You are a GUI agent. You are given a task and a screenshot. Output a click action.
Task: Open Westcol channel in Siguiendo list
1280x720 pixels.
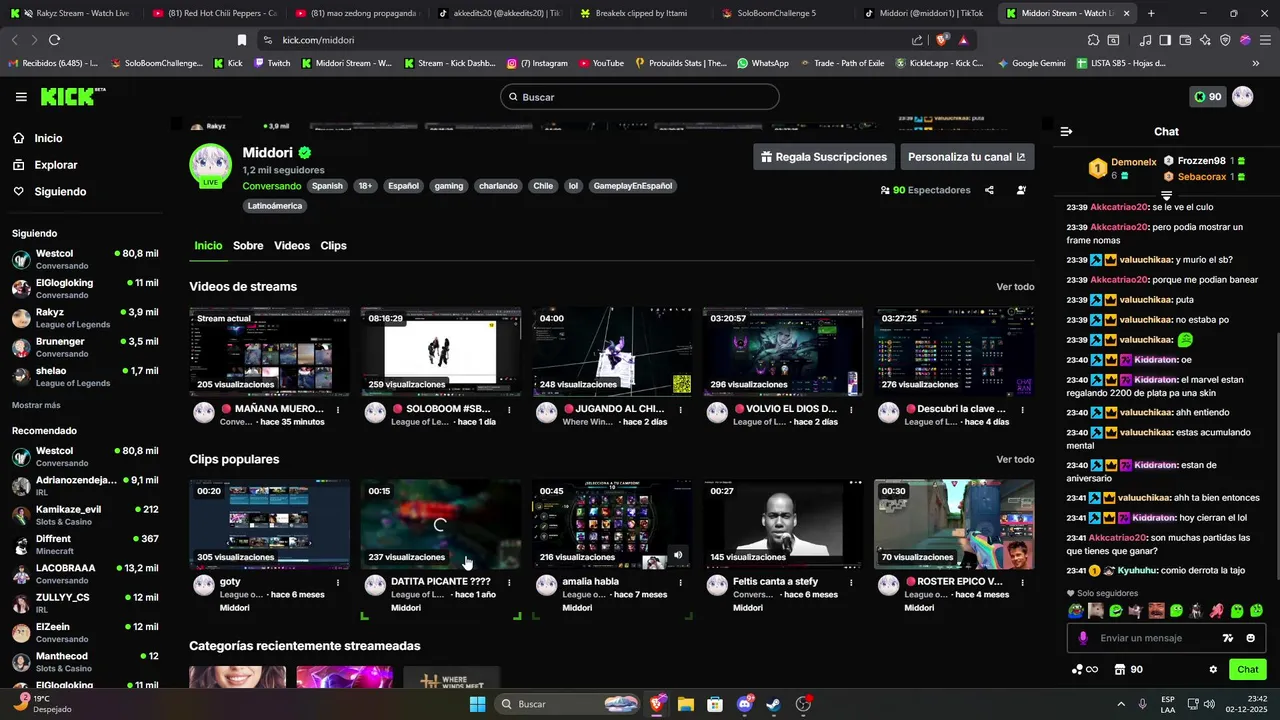pos(85,260)
